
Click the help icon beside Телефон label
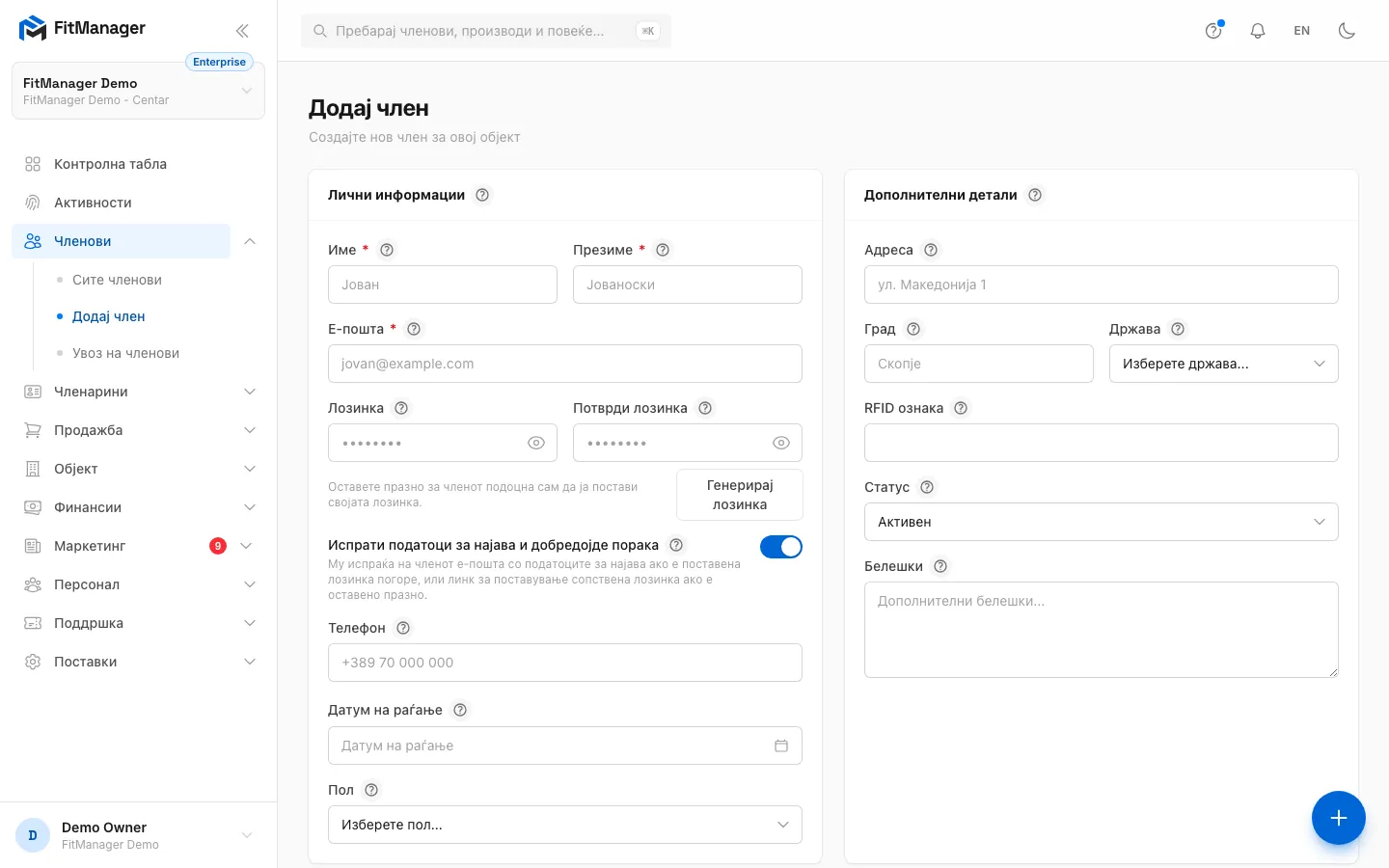[403, 628]
